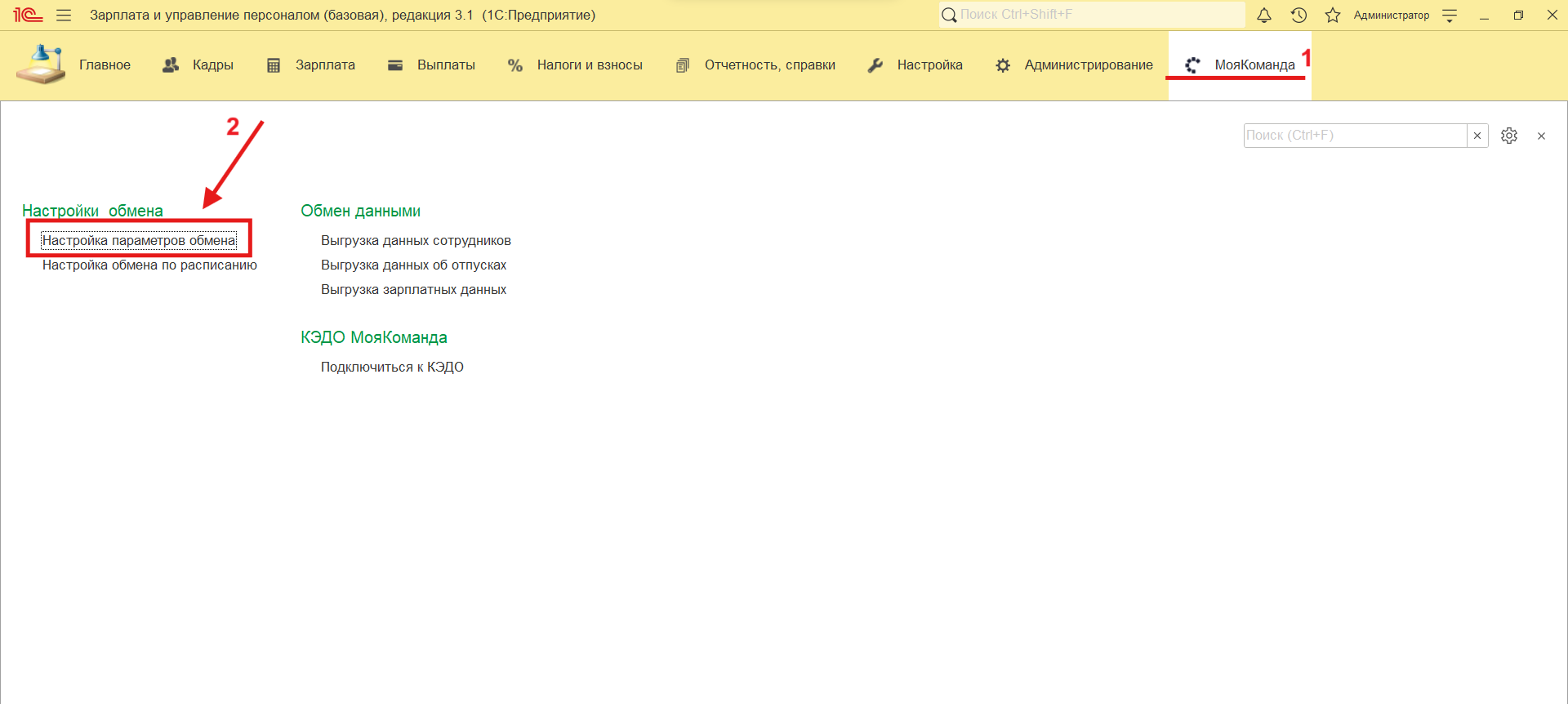Open the main hamburger menu
The height and width of the screenshot is (704, 1568).
(64, 16)
